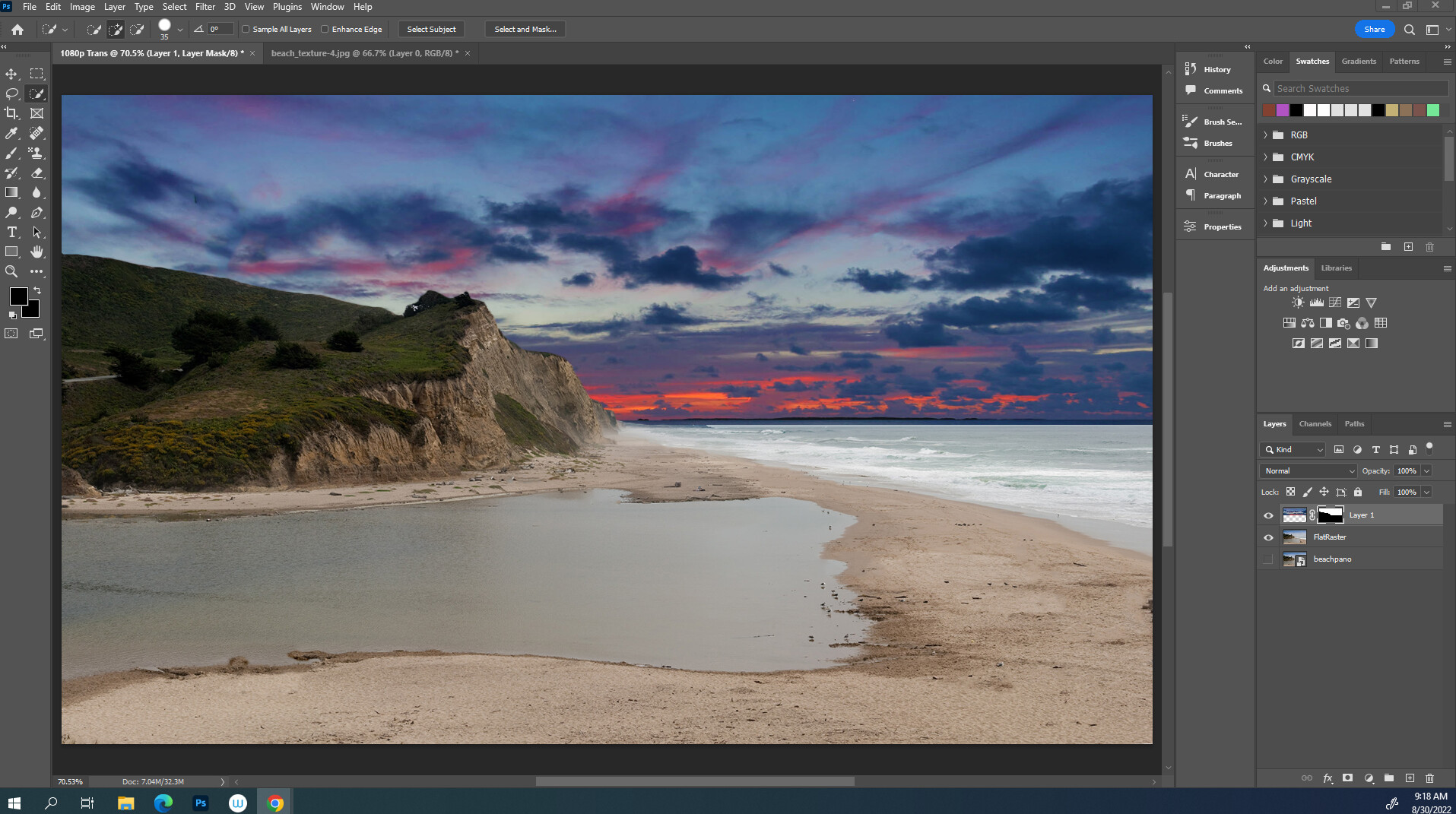The width and height of the screenshot is (1456, 814).
Task: Enable the Sample All Layers checkbox
Action: 246,29
